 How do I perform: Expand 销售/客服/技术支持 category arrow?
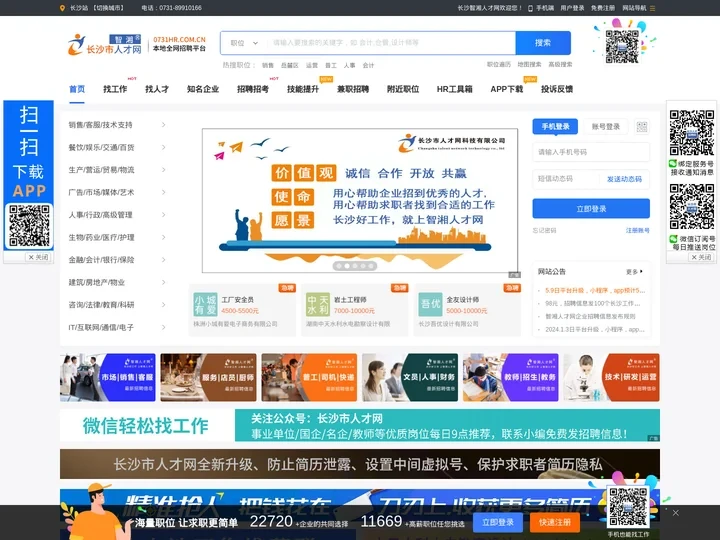point(163,125)
